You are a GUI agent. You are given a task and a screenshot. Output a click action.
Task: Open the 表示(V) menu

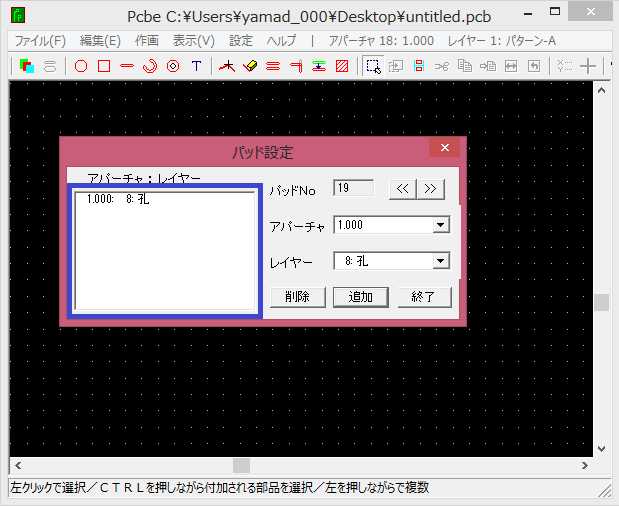click(x=194, y=41)
